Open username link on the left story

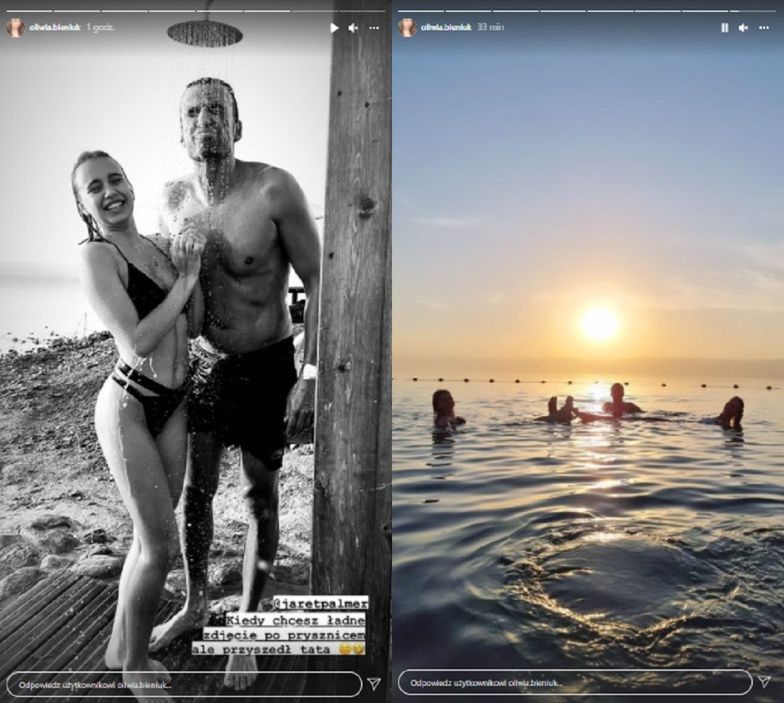coord(54,28)
